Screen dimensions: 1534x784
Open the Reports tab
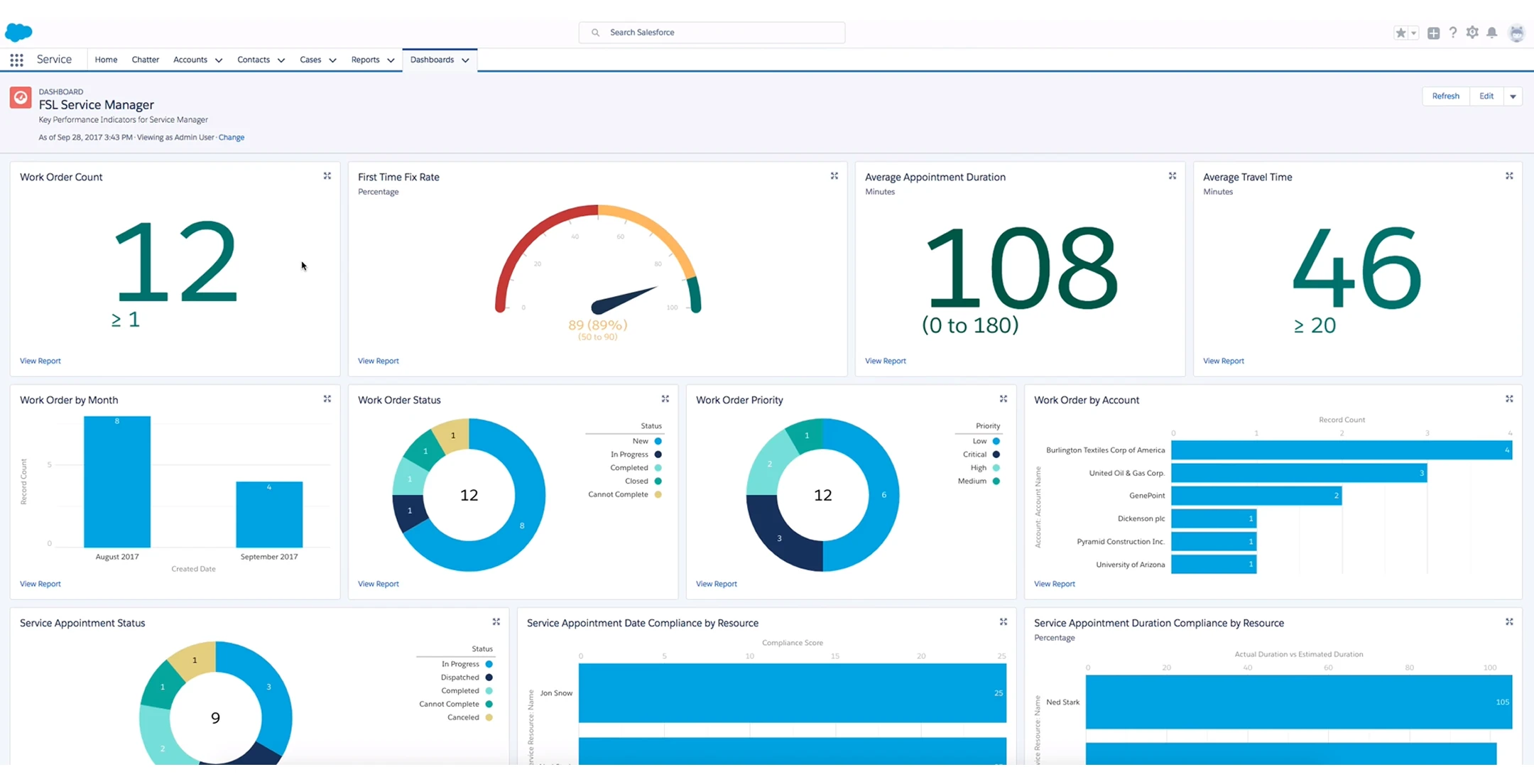[x=365, y=60]
